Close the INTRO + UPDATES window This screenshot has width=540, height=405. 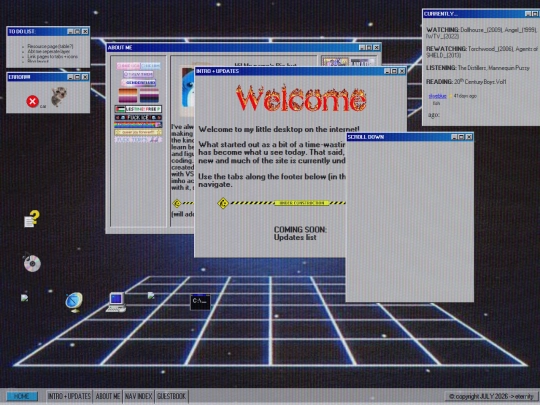[x=402, y=71]
